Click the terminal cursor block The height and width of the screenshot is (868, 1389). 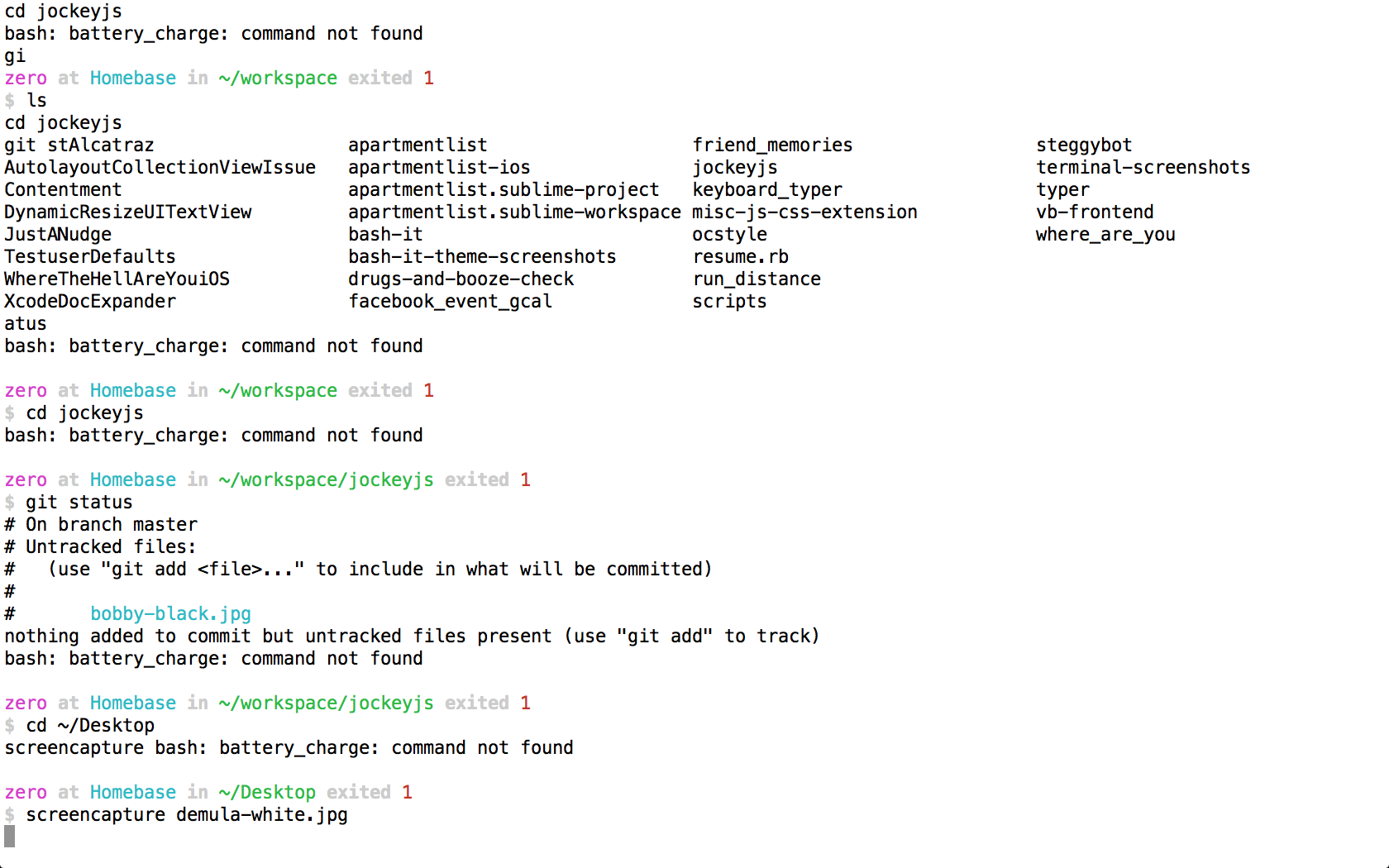10,837
